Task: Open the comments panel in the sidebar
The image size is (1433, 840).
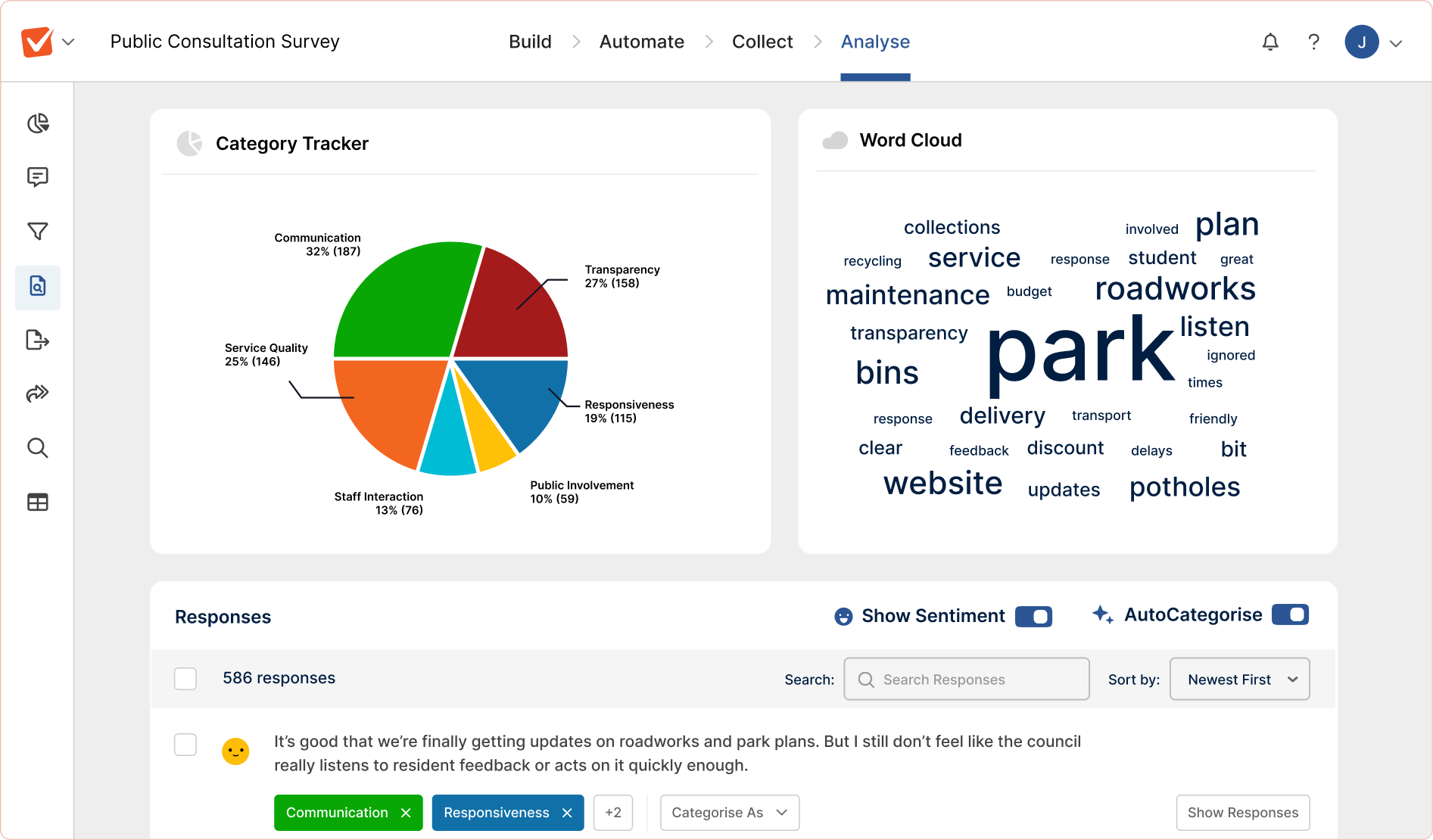Action: pyautogui.click(x=37, y=178)
